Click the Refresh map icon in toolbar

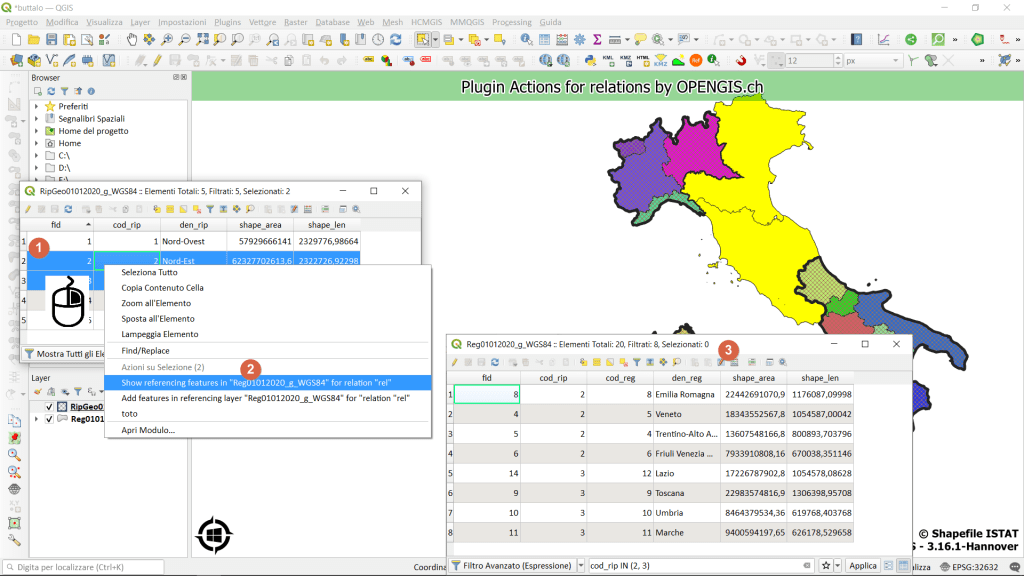pyautogui.click(x=395, y=40)
